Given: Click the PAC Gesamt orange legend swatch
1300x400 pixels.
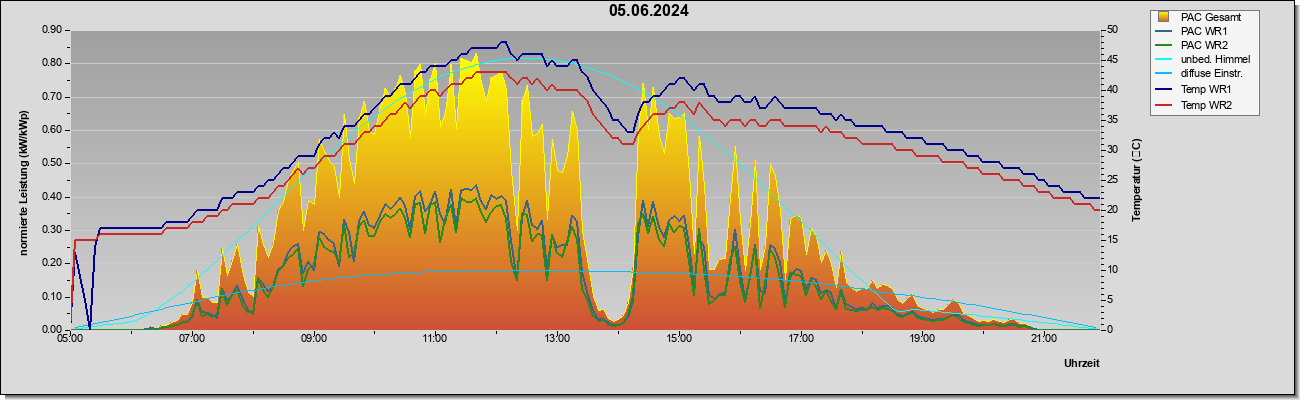Looking at the screenshot, I should tap(1163, 17).
